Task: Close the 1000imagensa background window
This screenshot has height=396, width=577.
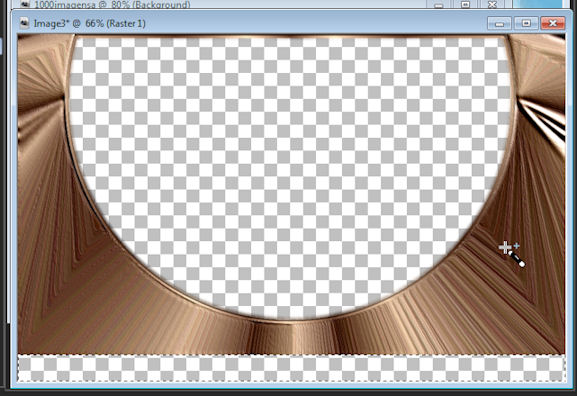Action: [x=492, y=4]
